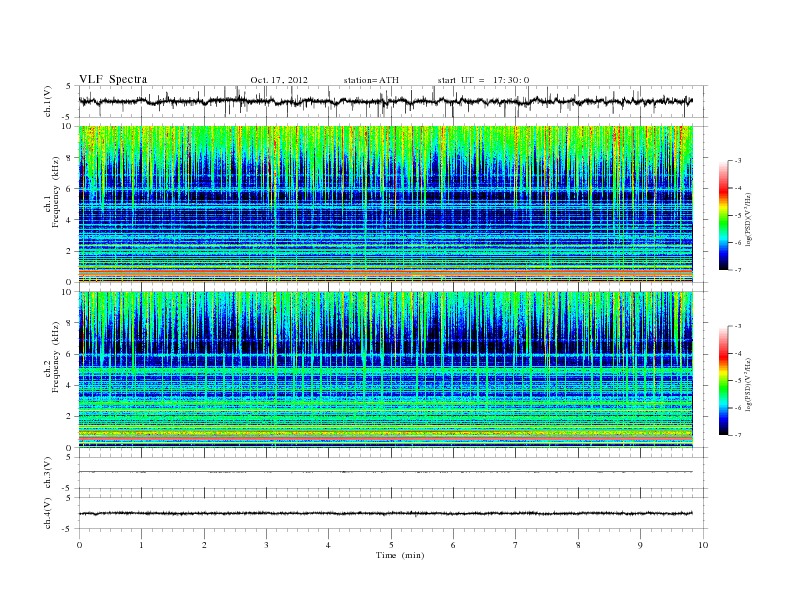This screenshot has height=612, width=792.
Task: Click the "-5" tick on ch.1 colorbar
Action: (738, 216)
